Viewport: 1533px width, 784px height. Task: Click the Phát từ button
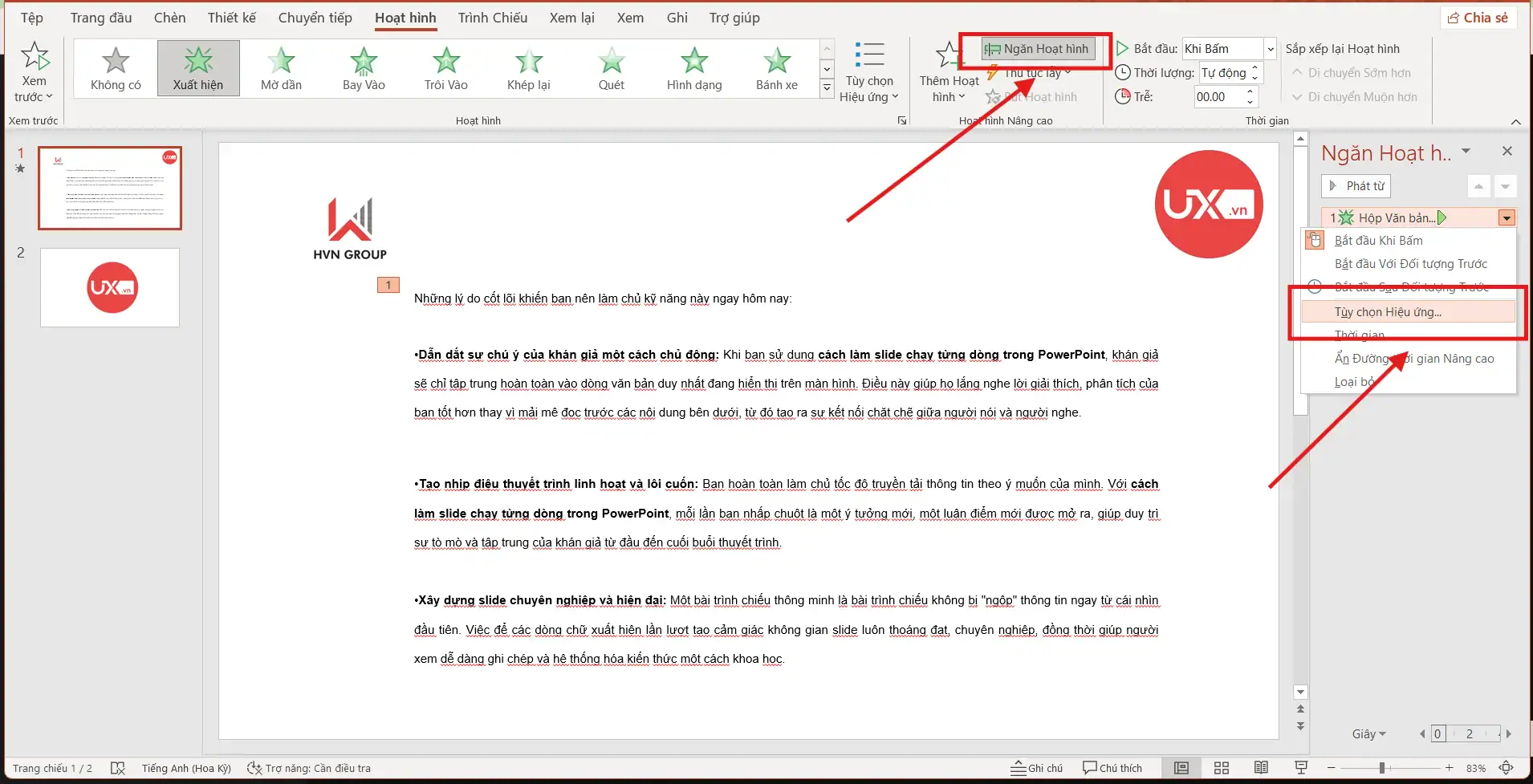(1356, 186)
